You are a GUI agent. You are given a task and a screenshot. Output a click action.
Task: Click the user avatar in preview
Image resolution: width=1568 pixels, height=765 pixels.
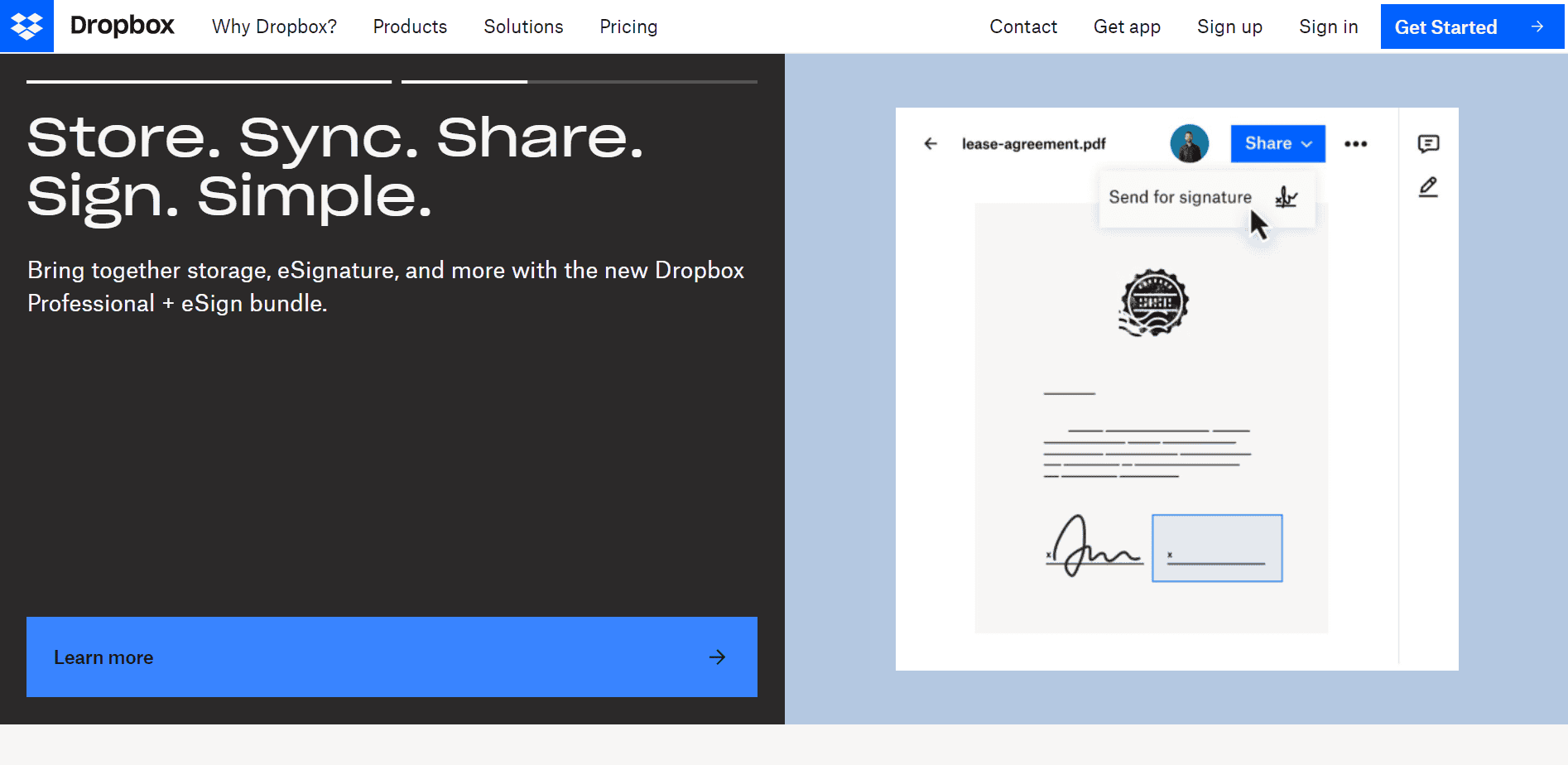(x=1190, y=143)
